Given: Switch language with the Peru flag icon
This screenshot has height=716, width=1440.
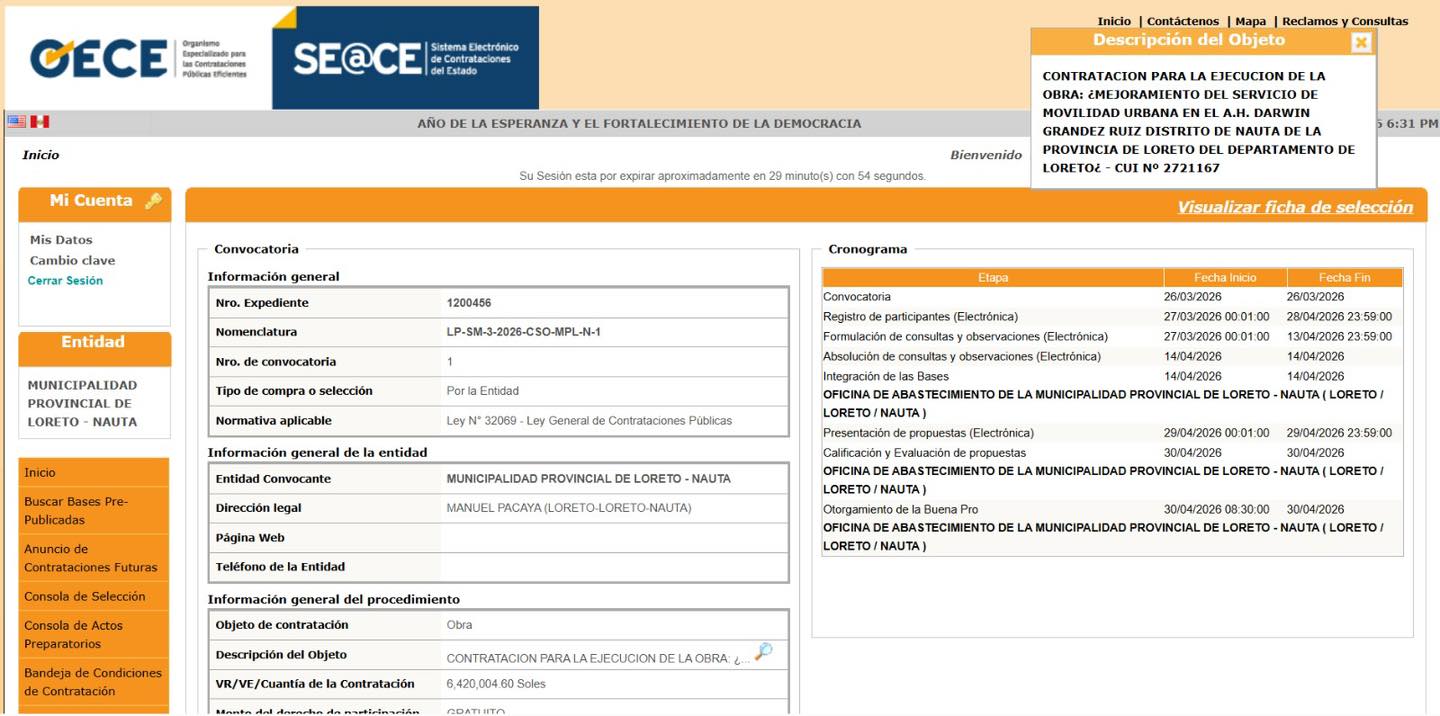Looking at the screenshot, I should (x=40, y=122).
